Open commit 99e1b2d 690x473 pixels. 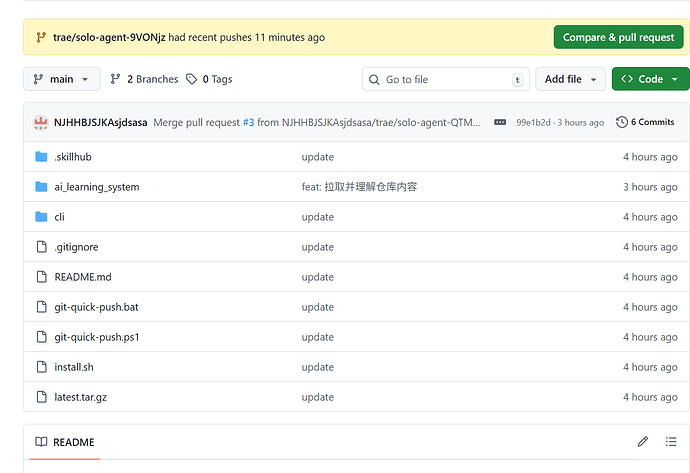coord(533,122)
